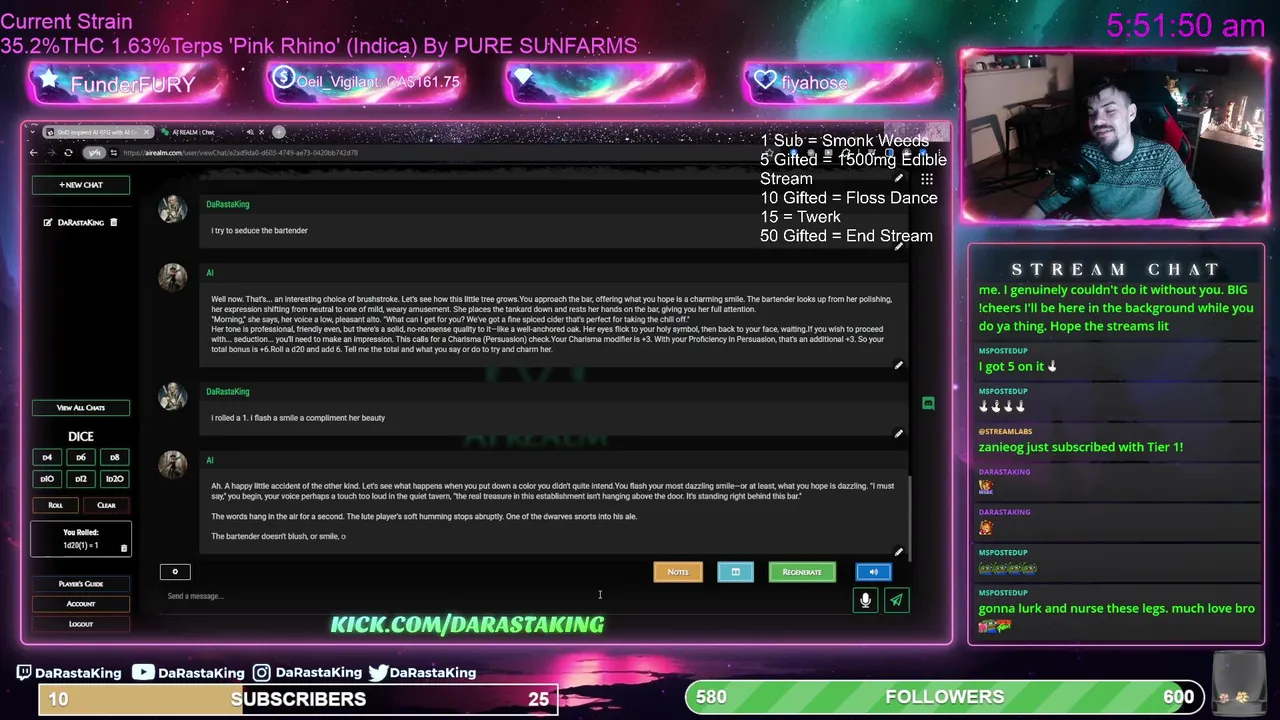Reload the airealm page
This screenshot has height=720, width=1280.
click(68, 153)
